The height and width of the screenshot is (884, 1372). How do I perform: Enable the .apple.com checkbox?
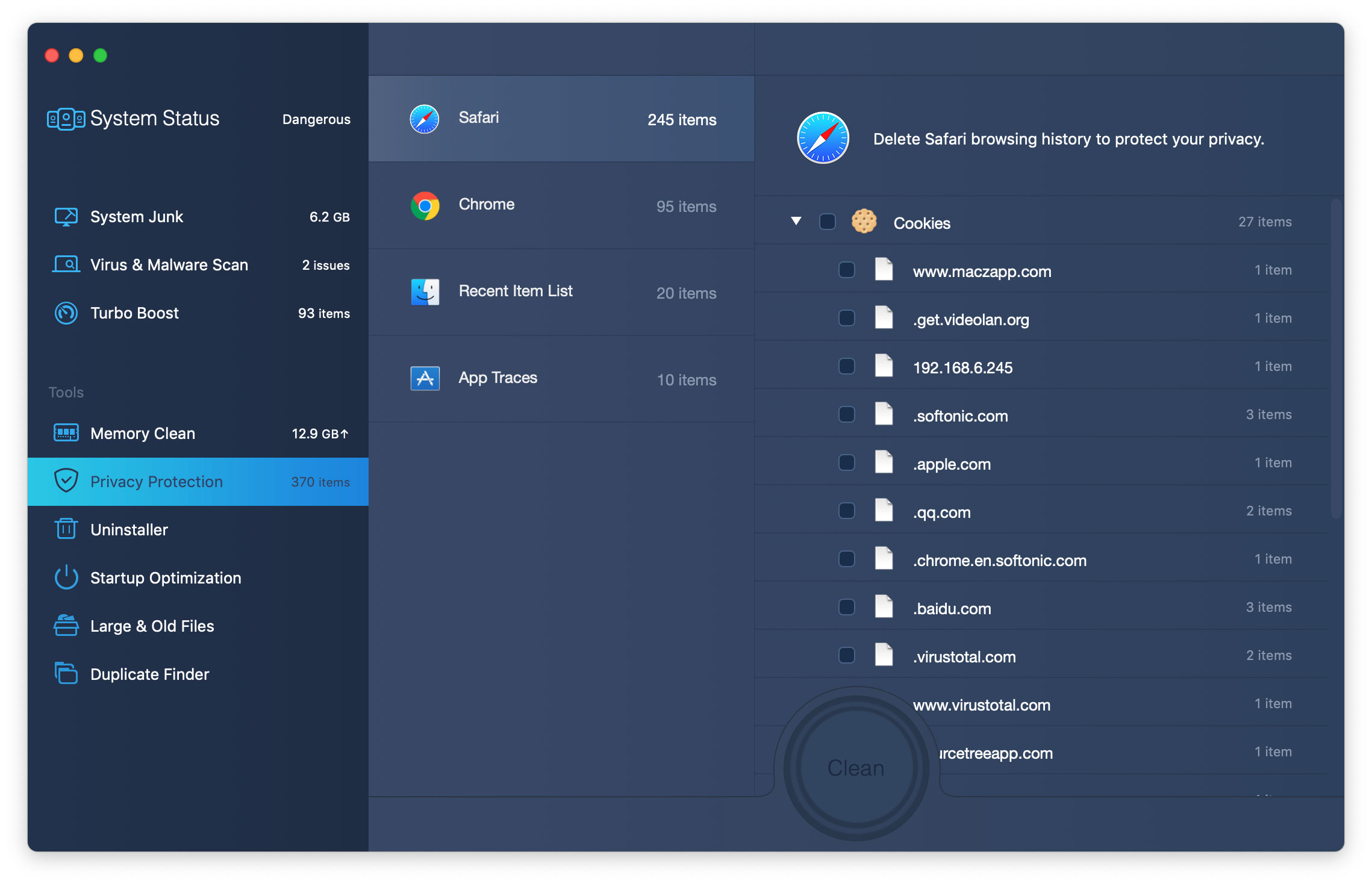847,462
